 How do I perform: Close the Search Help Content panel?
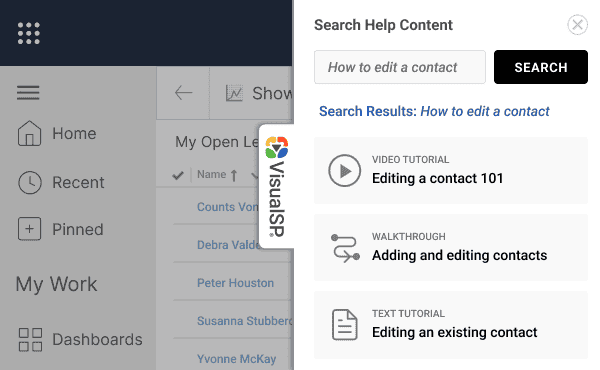[577, 25]
